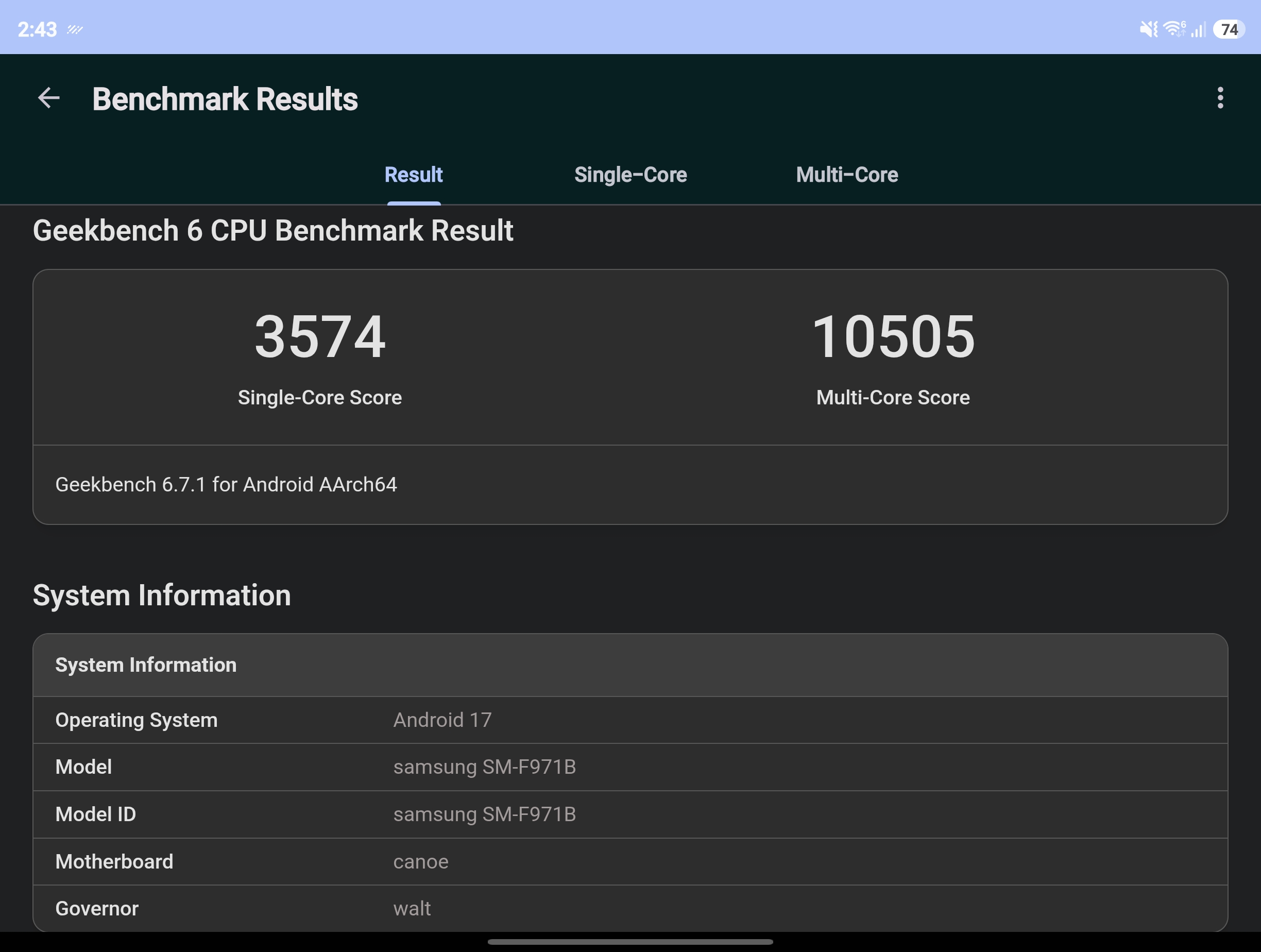The image size is (1261, 952).
Task: Select the Result tab
Action: pyautogui.click(x=413, y=175)
